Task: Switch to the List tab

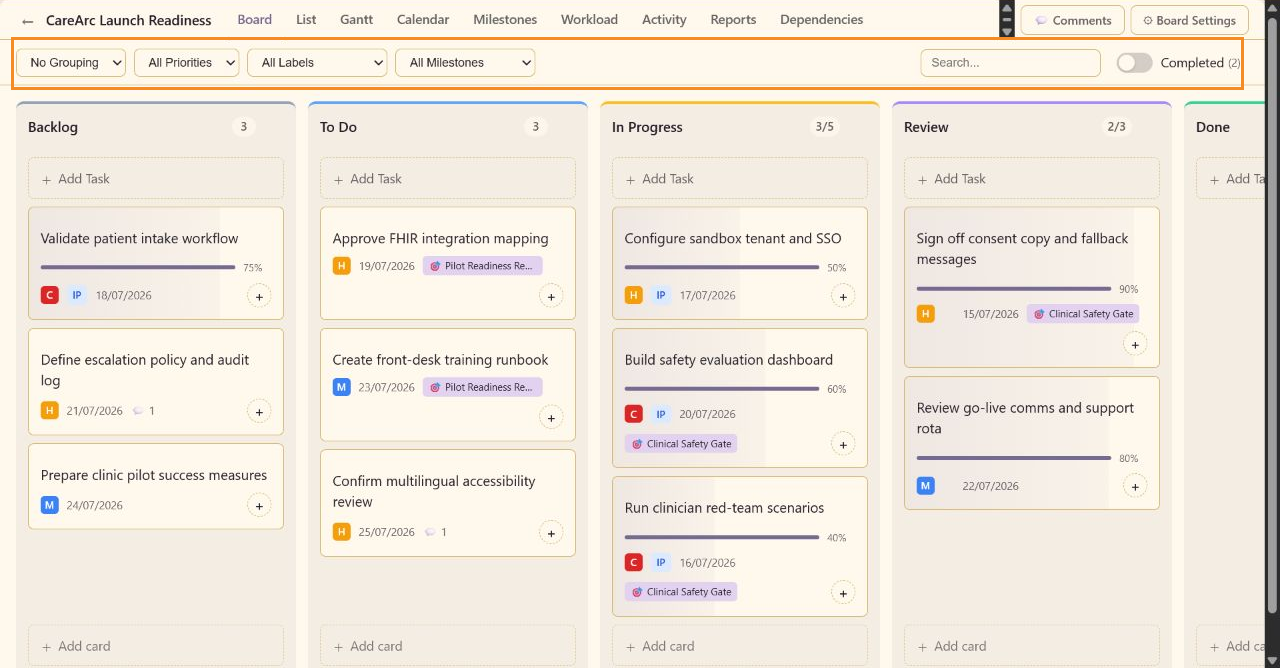Action: pyautogui.click(x=306, y=19)
